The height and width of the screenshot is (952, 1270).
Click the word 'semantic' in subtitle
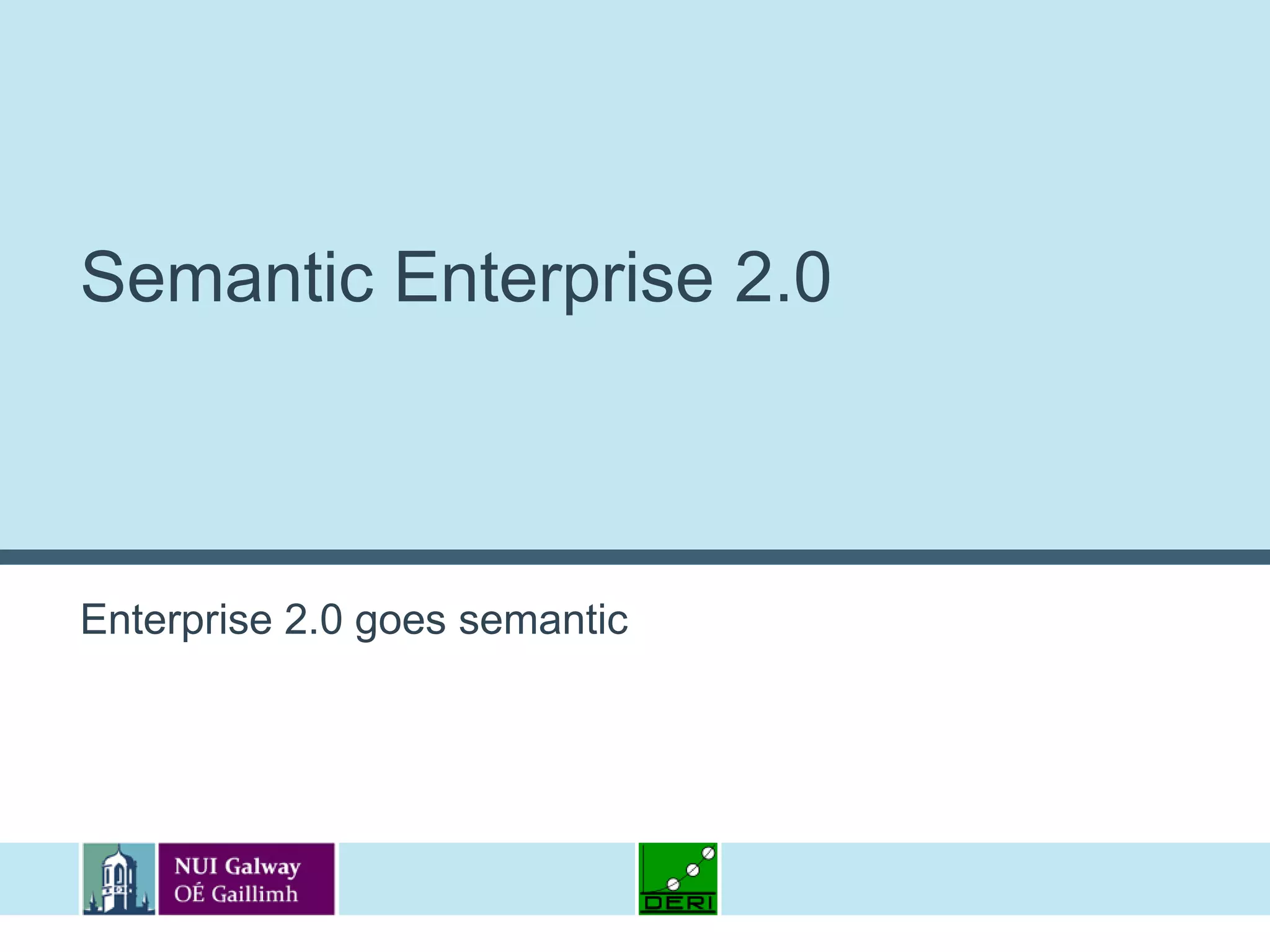click(x=543, y=619)
